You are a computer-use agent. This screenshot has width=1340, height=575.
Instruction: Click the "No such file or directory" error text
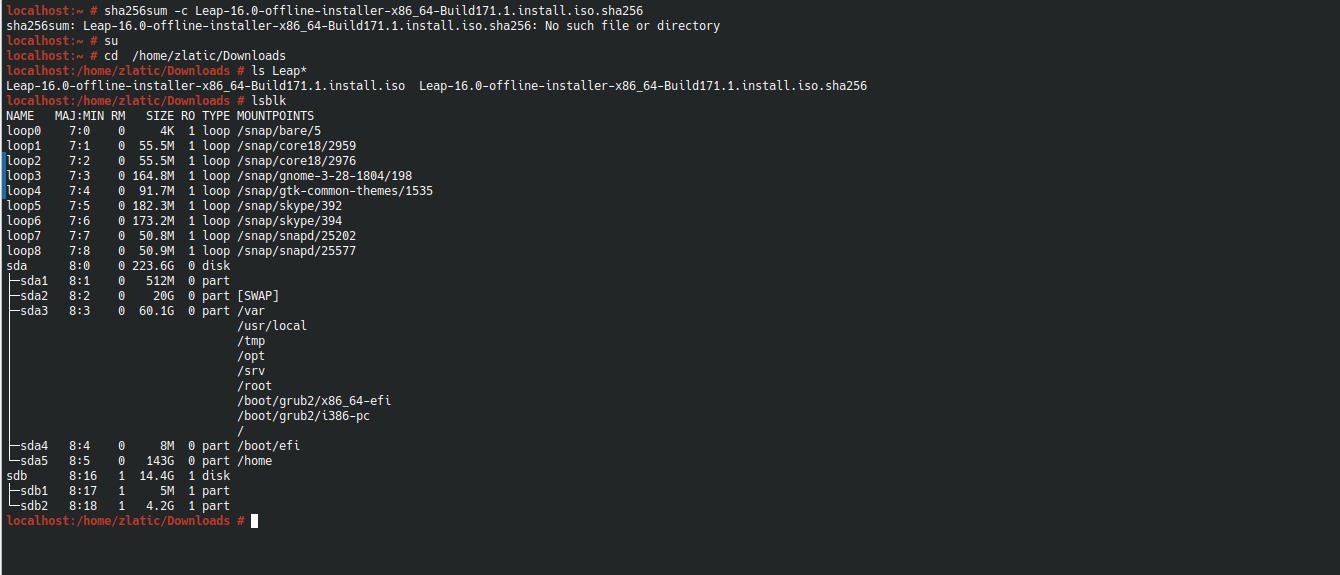tap(632, 26)
